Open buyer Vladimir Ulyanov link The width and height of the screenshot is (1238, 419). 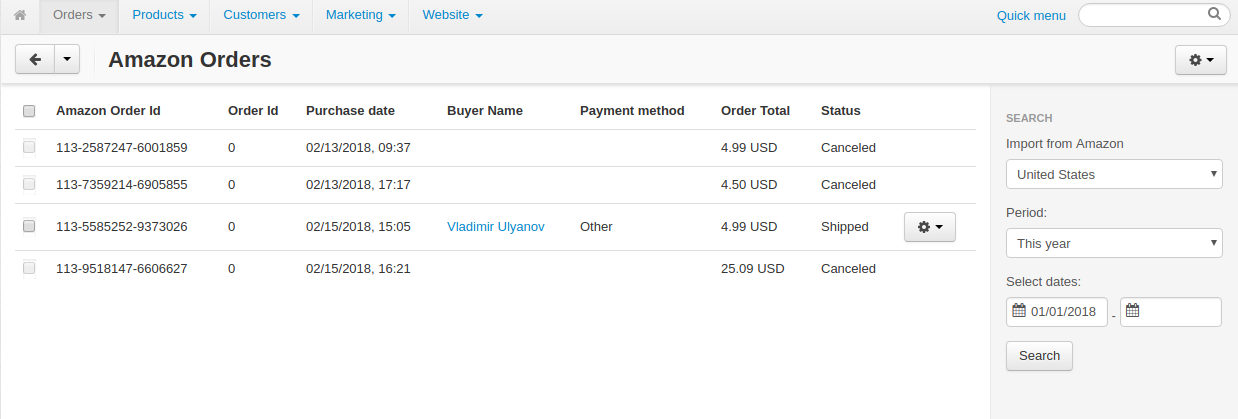coord(496,227)
